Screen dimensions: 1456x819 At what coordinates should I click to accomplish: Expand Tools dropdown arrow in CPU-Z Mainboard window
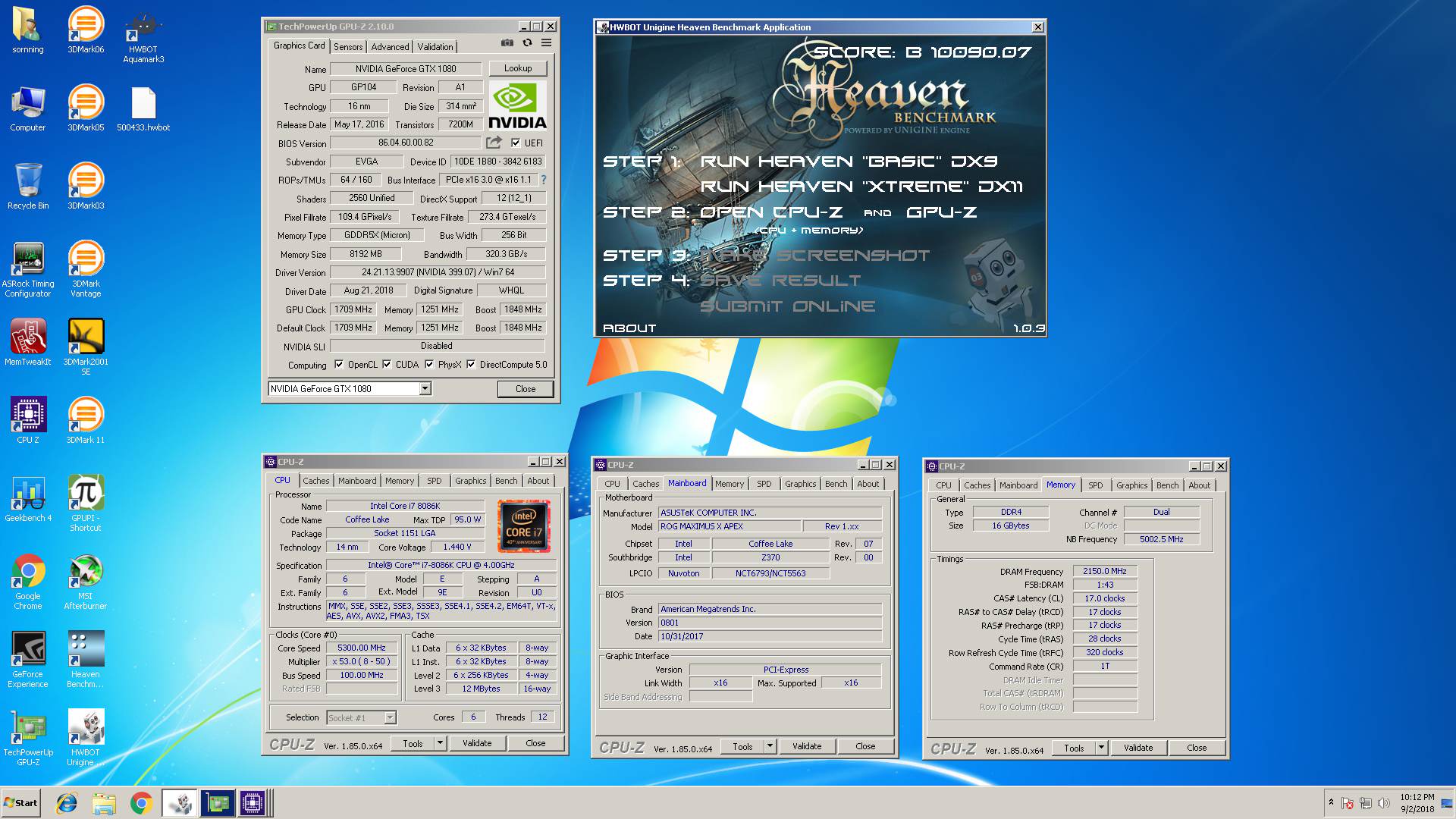click(770, 746)
